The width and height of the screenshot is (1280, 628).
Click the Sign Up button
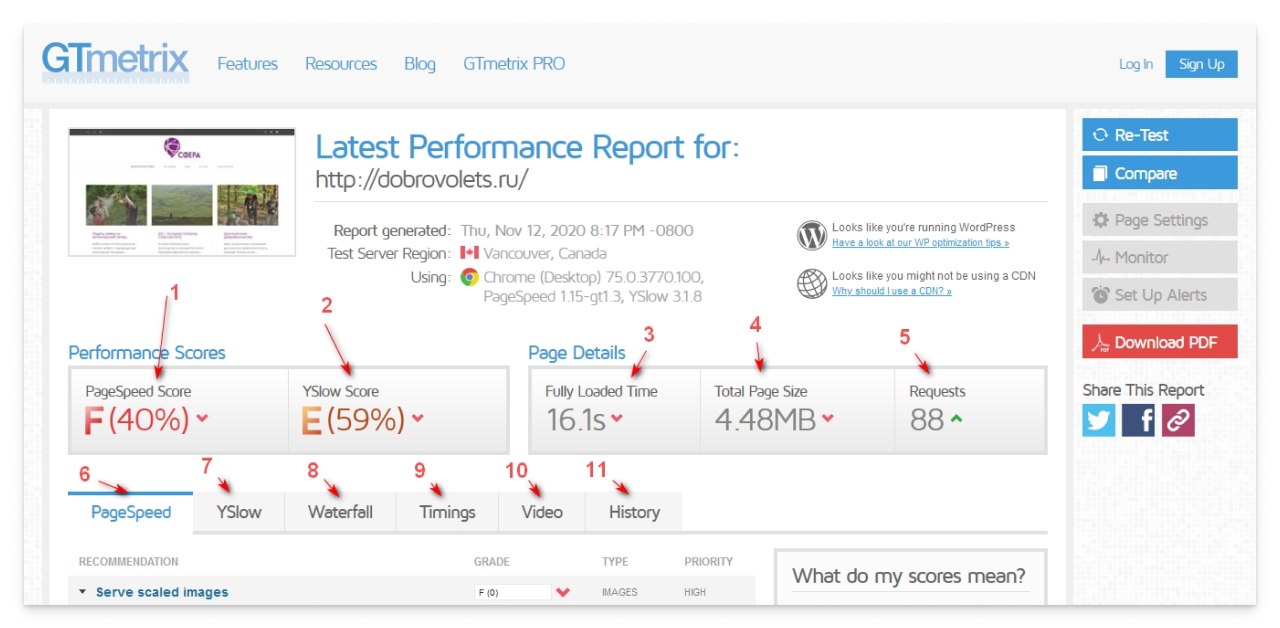coord(1201,64)
